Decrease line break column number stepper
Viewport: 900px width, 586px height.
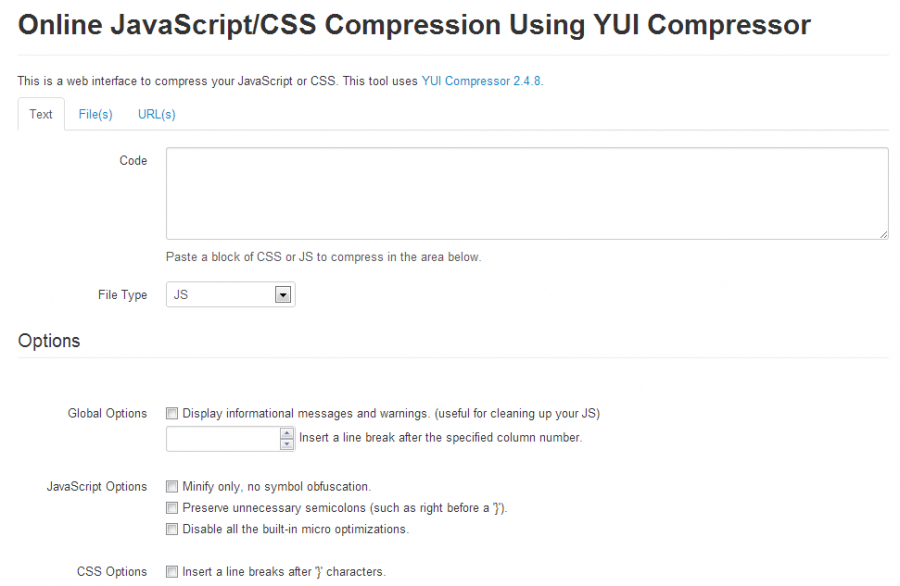point(287,444)
